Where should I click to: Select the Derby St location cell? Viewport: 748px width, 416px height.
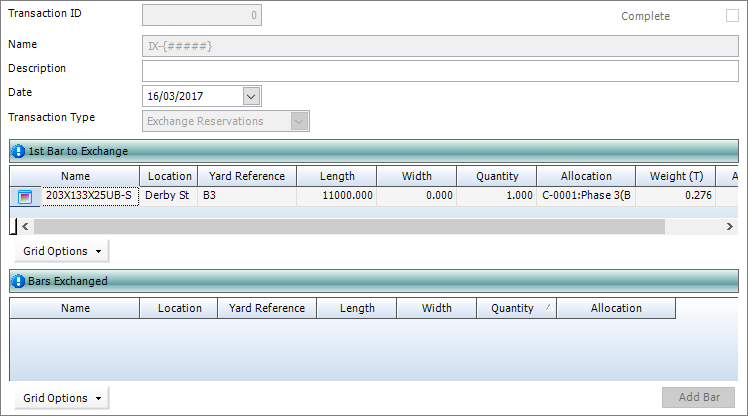click(x=168, y=196)
